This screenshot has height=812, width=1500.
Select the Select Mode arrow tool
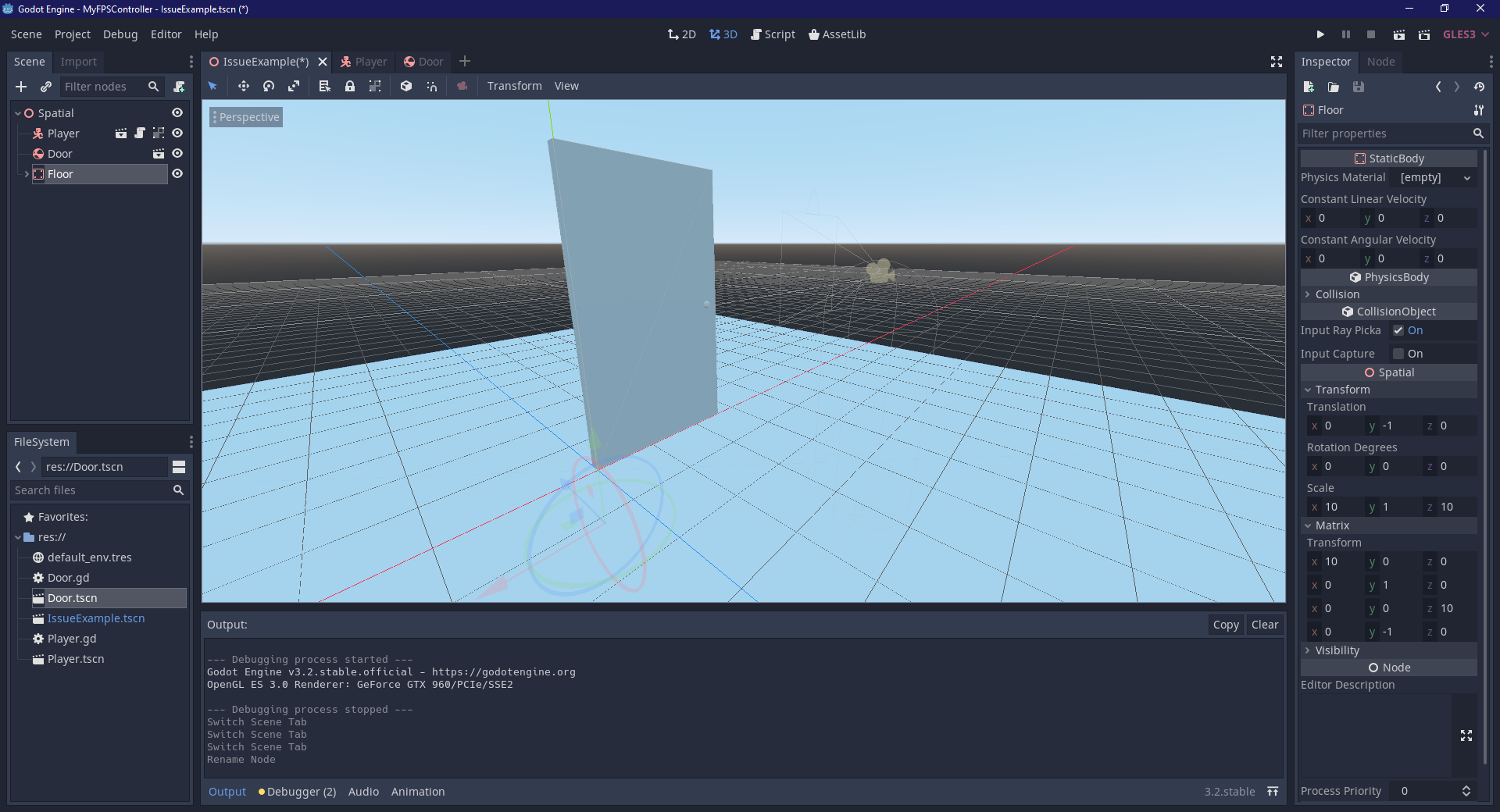click(212, 86)
